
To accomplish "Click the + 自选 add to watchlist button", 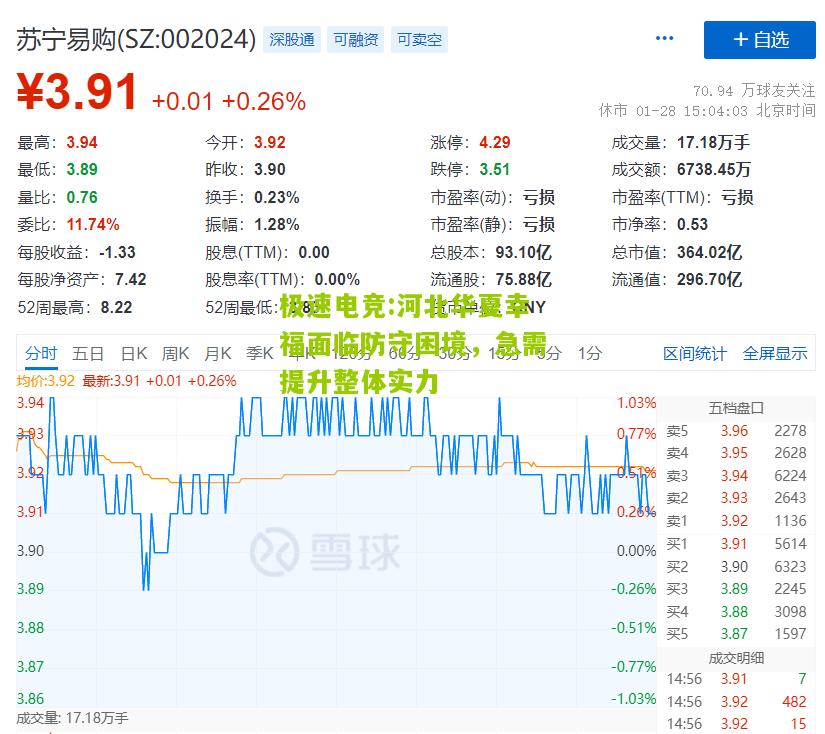I will click(759, 39).
